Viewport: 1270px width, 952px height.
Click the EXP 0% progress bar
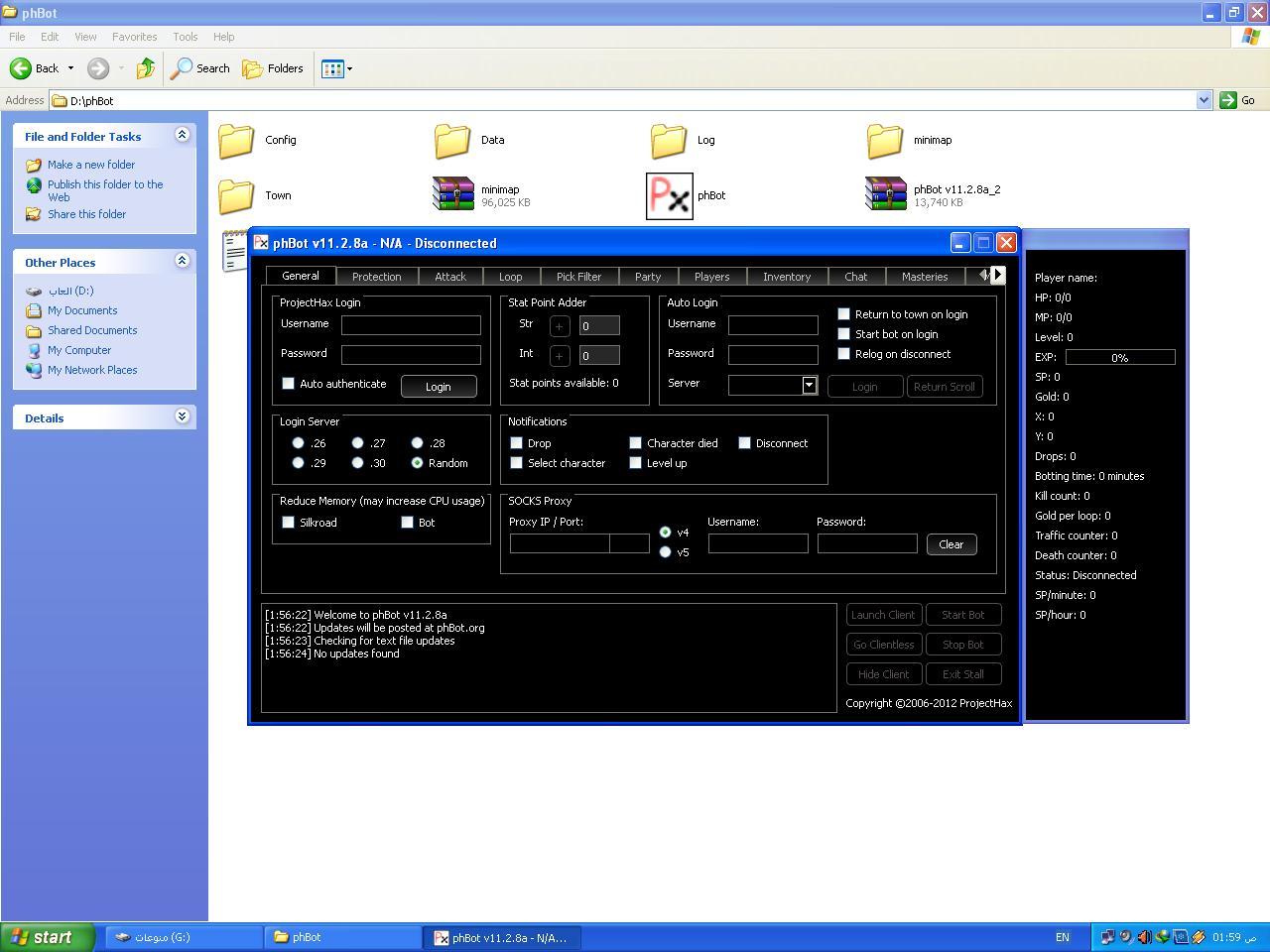1120,357
